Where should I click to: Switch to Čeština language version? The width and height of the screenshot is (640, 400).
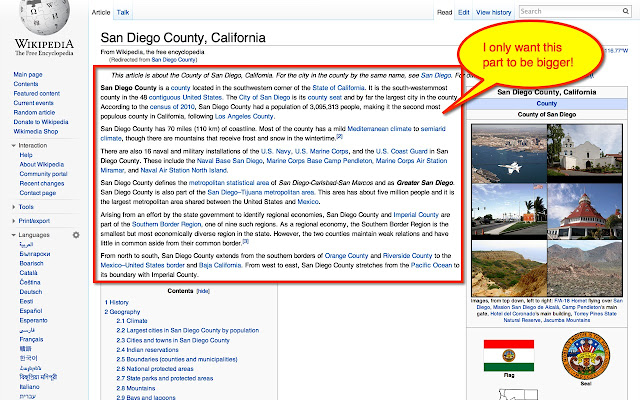tap(30, 282)
